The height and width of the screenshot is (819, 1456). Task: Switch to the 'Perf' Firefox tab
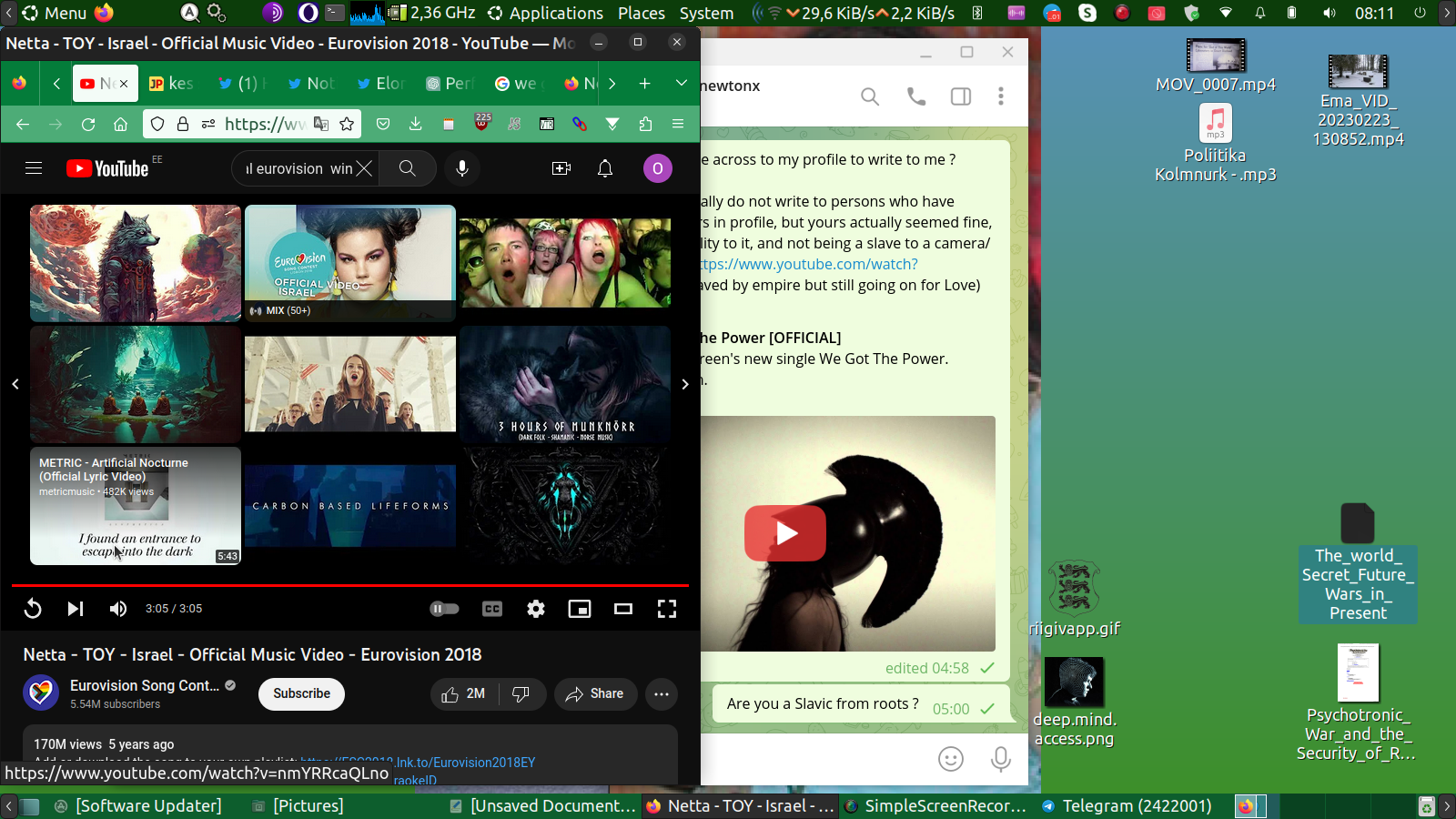450,84
